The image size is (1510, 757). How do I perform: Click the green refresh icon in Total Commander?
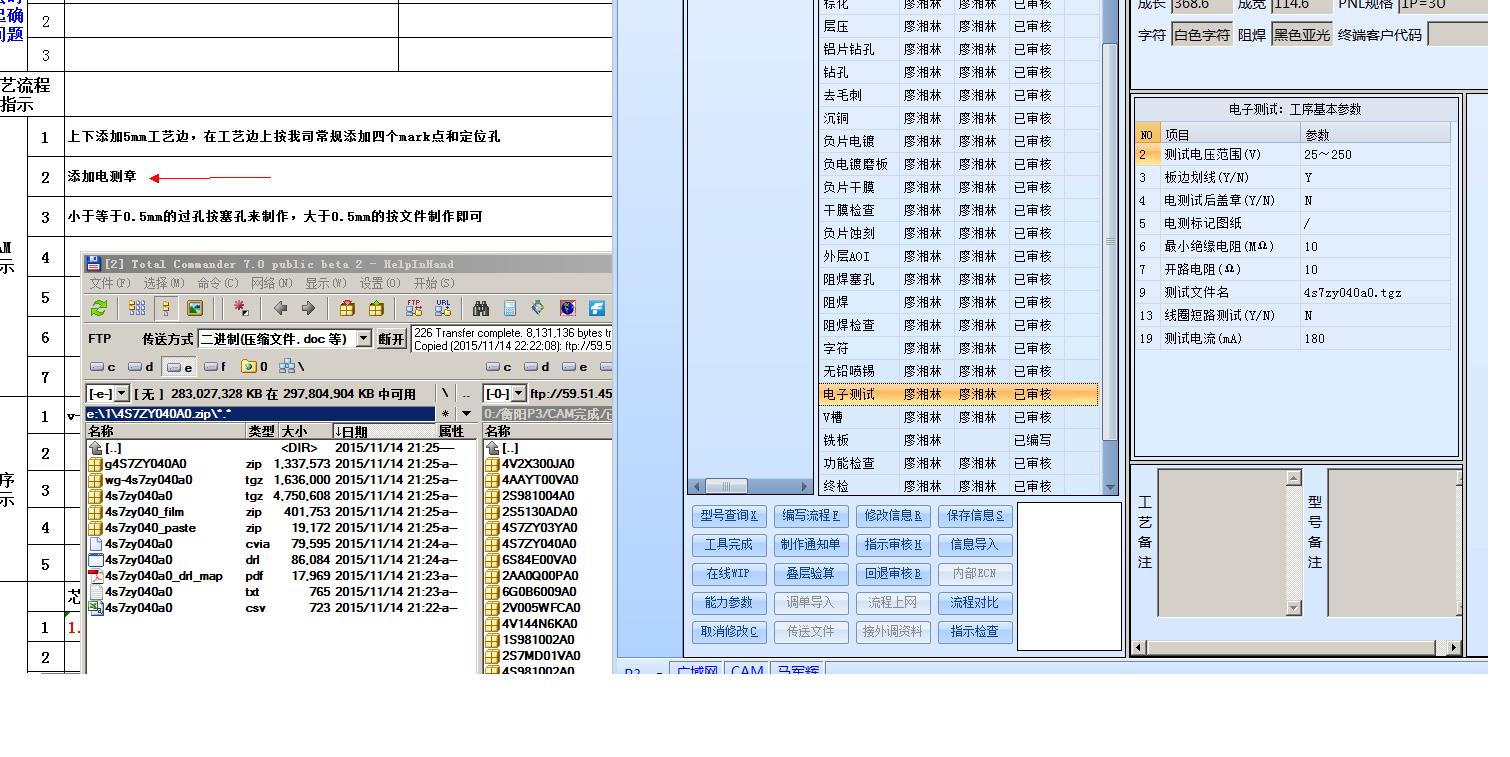[x=99, y=308]
